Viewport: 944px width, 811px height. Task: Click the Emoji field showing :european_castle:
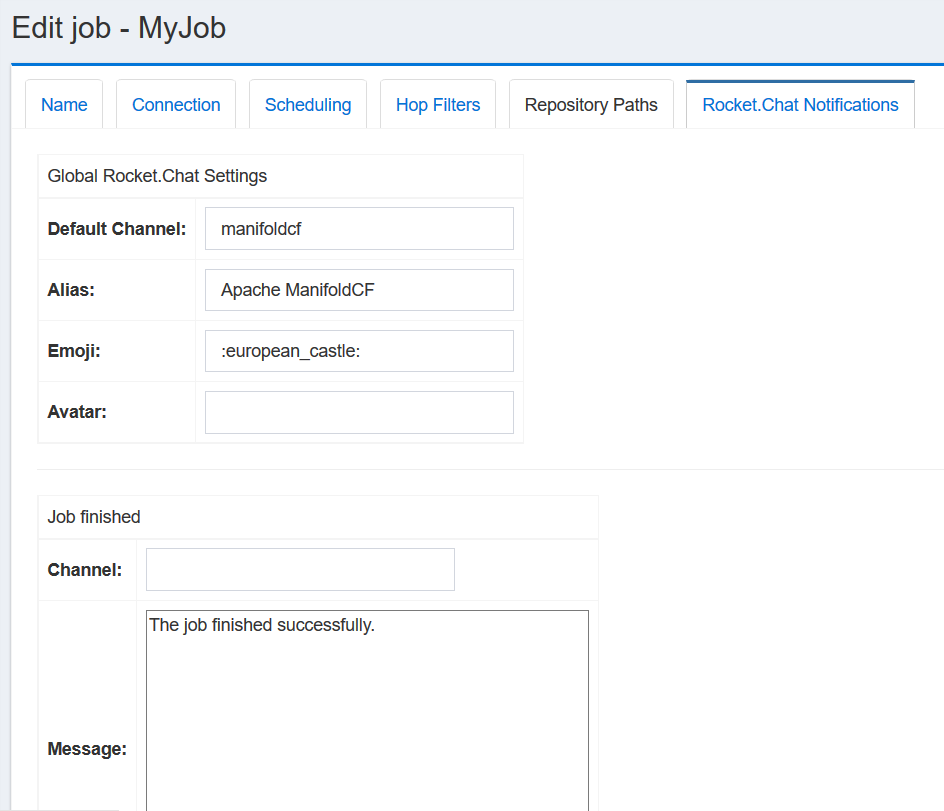[x=359, y=351]
